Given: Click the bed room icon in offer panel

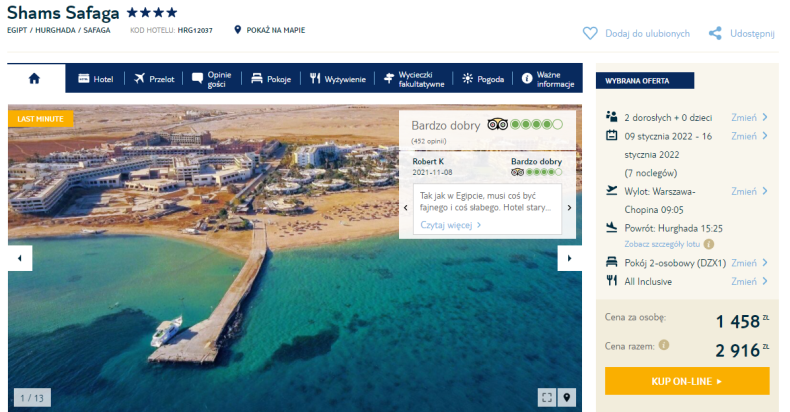Looking at the screenshot, I should pyautogui.click(x=612, y=262).
